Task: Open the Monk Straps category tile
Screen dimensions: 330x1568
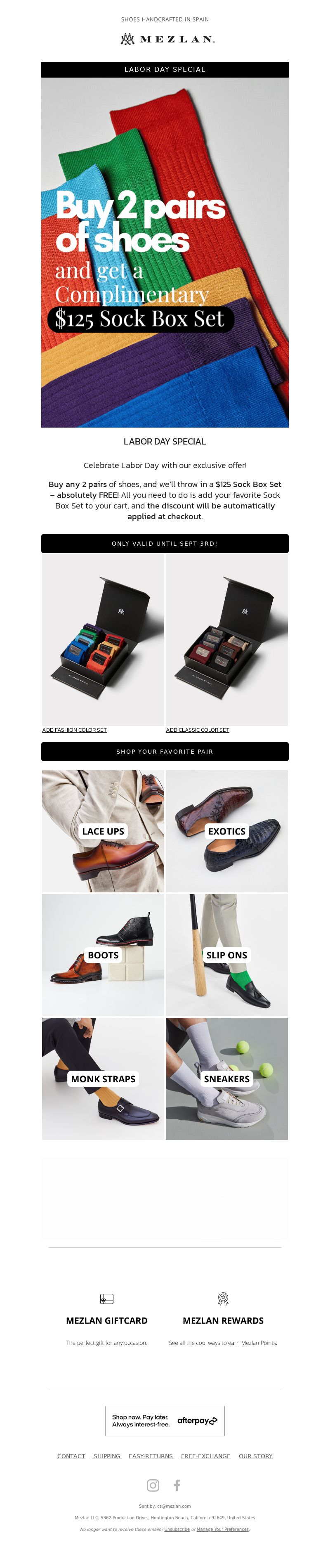Action: (x=103, y=1078)
